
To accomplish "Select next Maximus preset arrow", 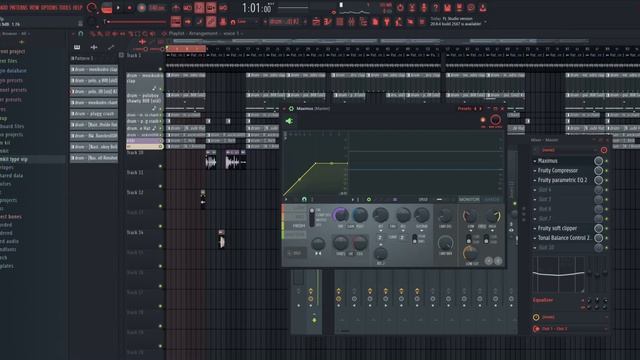I will pyautogui.click(x=480, y=109).
